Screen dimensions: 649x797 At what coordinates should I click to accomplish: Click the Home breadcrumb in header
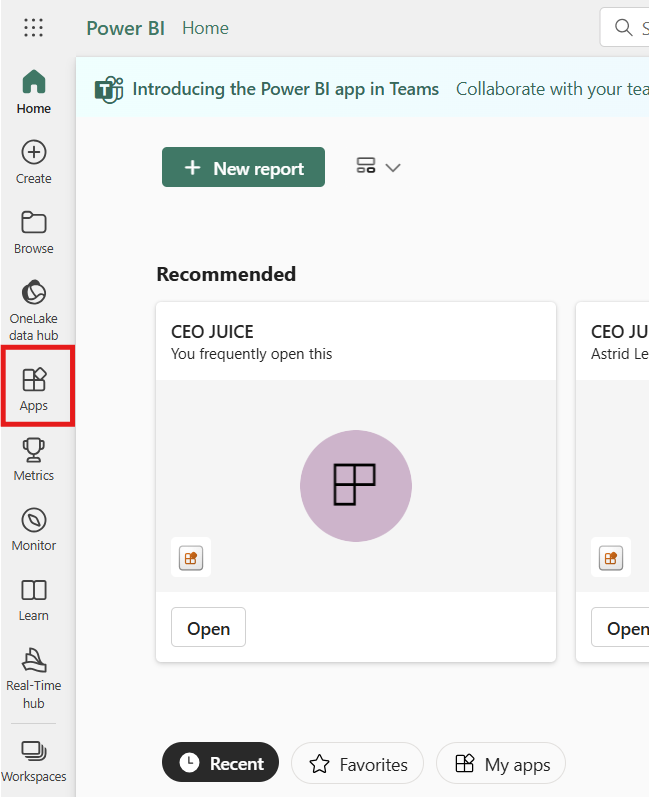point(205,28)
